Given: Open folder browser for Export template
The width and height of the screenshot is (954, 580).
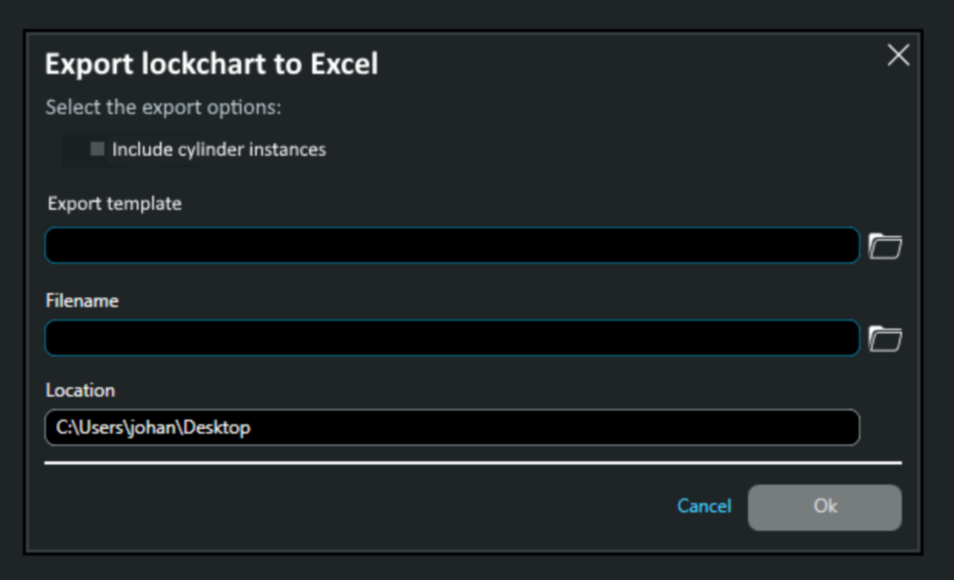Looking at the screenshot, I should click(x=885, y=246).
